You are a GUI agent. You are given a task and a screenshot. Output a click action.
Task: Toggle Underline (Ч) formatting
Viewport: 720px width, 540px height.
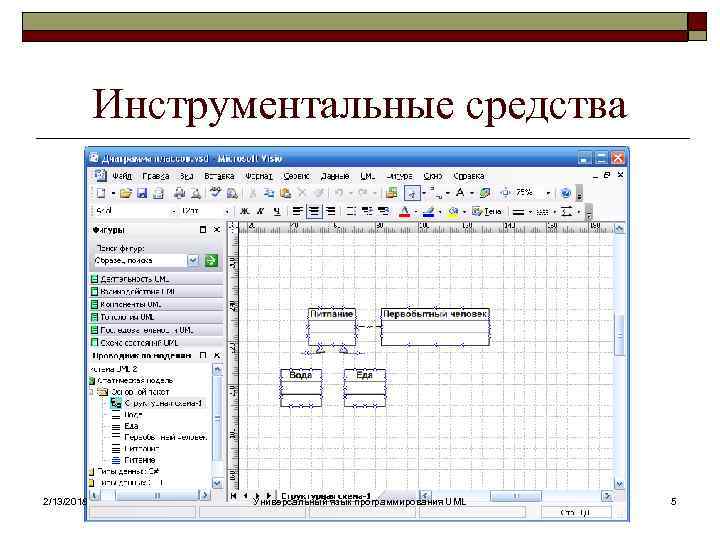(276, 211)
